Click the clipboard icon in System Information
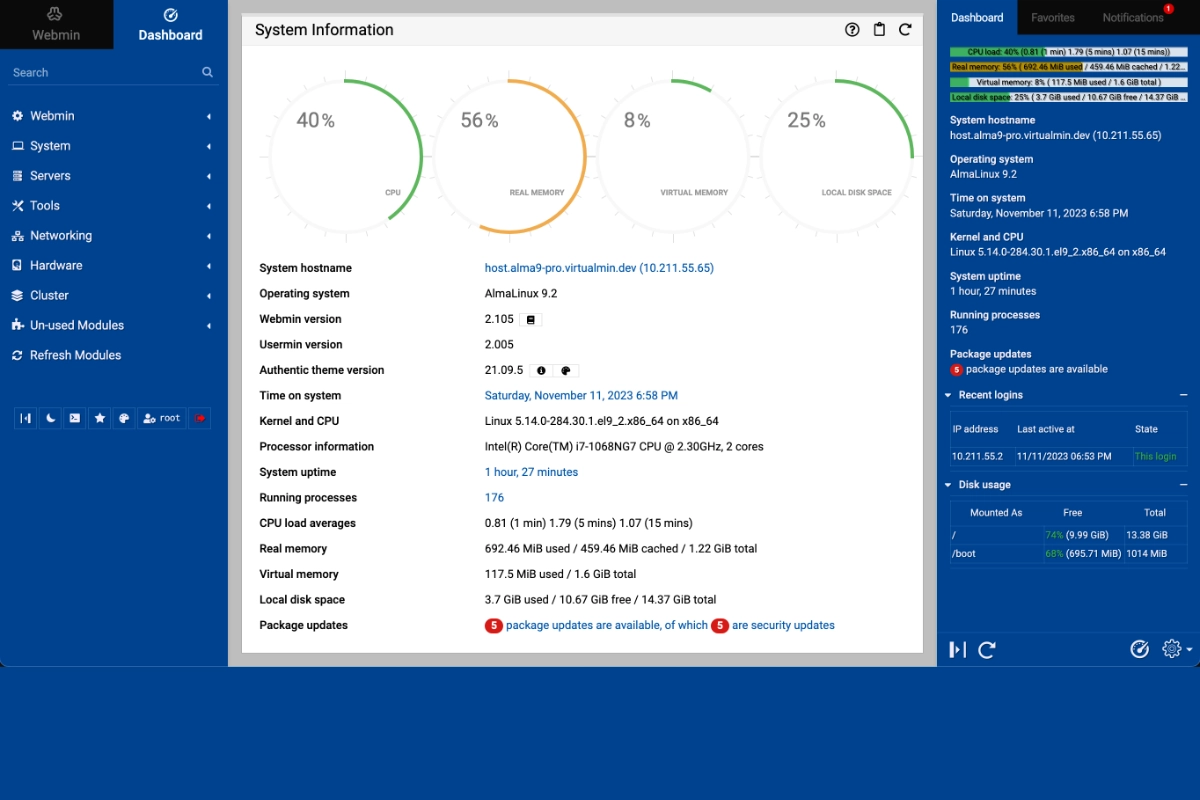 (x=879, y=30)
